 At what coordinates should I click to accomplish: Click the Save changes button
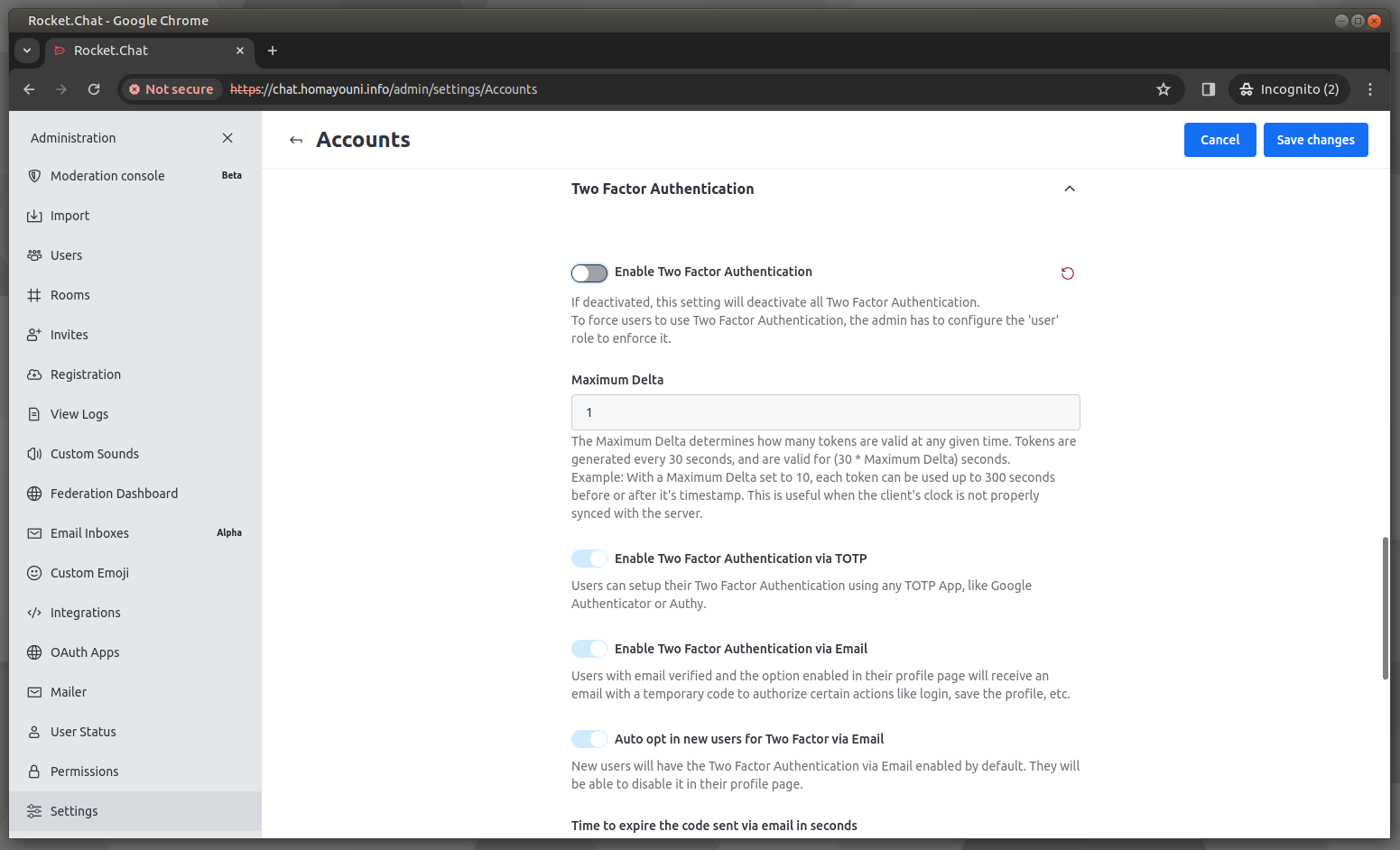1315,140
